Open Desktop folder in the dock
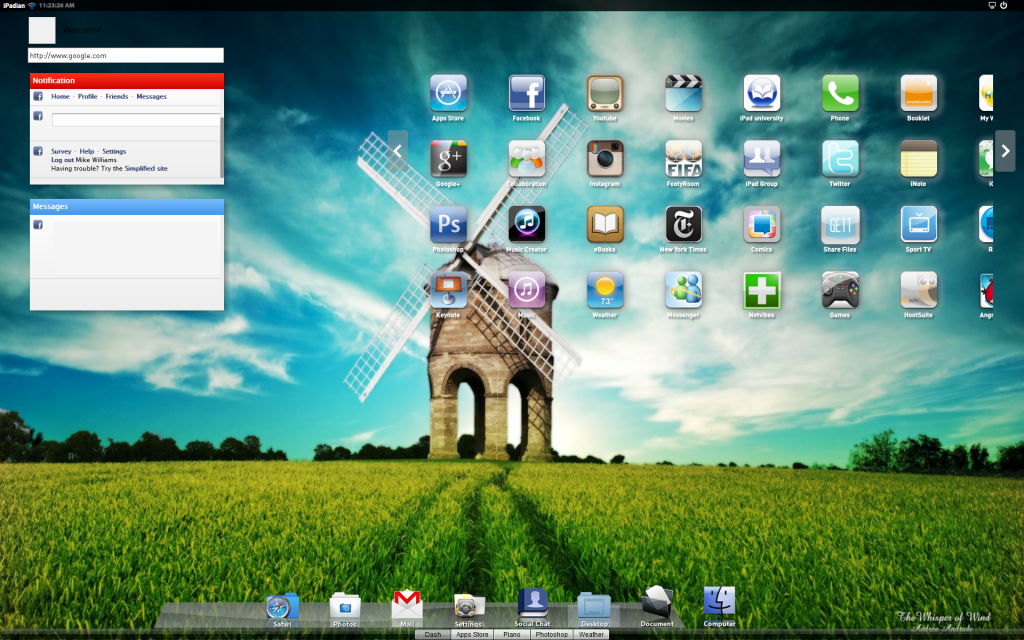The height and width of the screenshot is (640, 1024). 594,607
